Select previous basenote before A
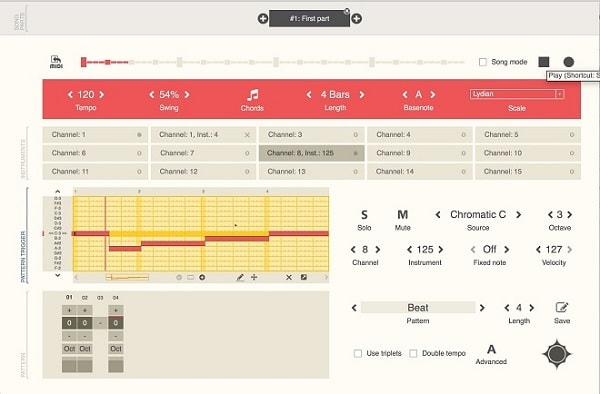The image size is (600, 394). pos(405,94)
